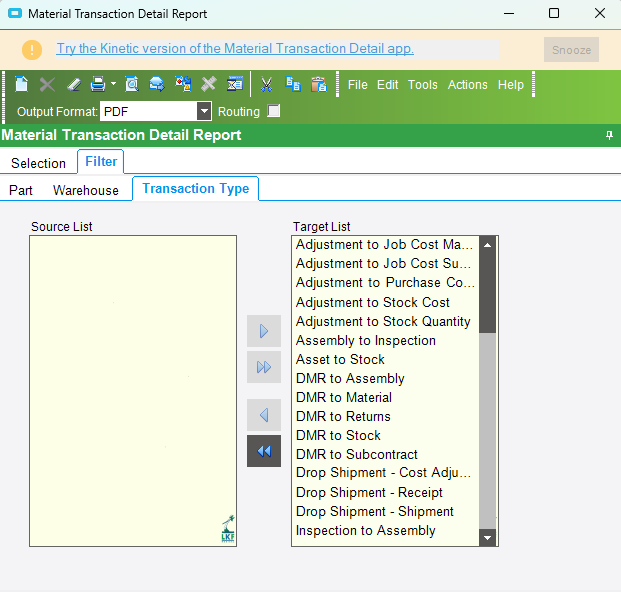
Task: Open the Print icon's dropdown arrow
Action: (x=113, y=84)
